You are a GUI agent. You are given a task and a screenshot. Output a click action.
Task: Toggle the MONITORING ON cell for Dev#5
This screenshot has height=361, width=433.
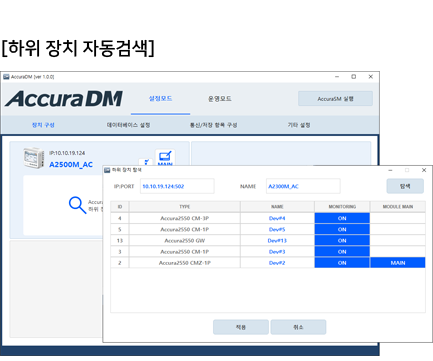342,229
